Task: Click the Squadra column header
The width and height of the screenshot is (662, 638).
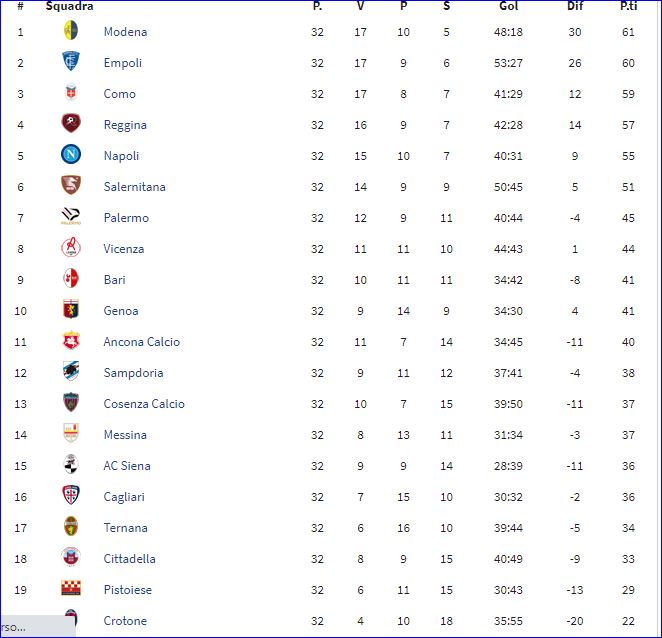Action: click(x=69, y=6)
